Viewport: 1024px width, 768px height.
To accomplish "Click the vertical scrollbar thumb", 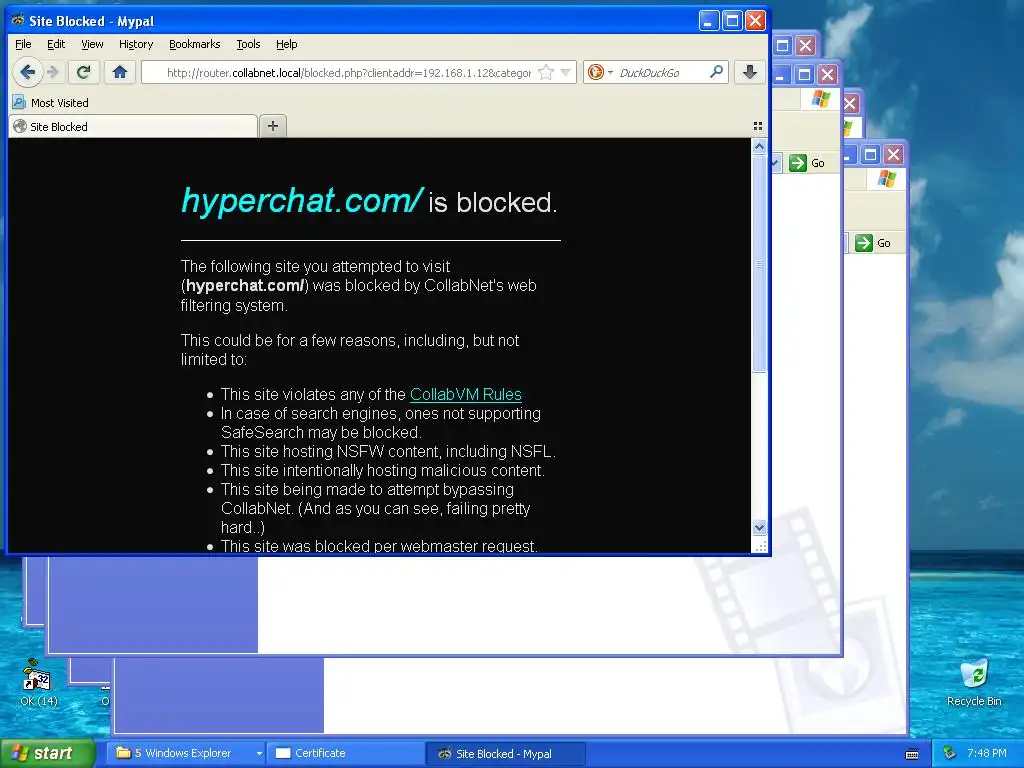I will 759,264.
